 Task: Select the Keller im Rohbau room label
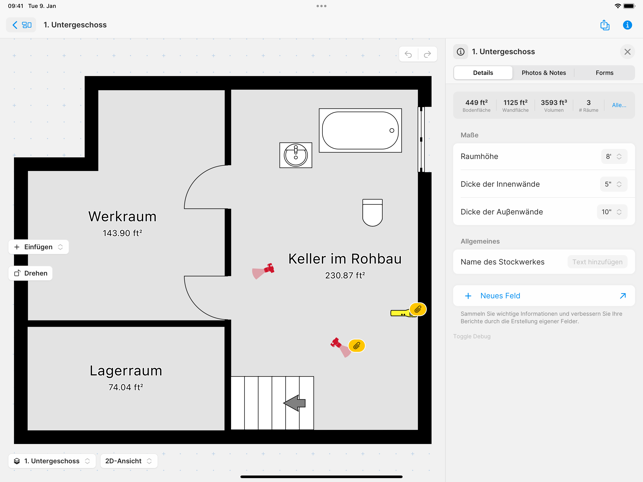[x=345, y=259]
